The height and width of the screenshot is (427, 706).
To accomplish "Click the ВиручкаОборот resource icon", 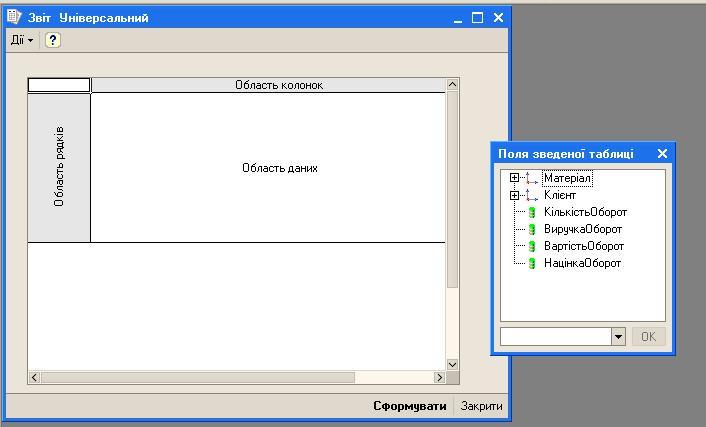I will tap(532, 229).
